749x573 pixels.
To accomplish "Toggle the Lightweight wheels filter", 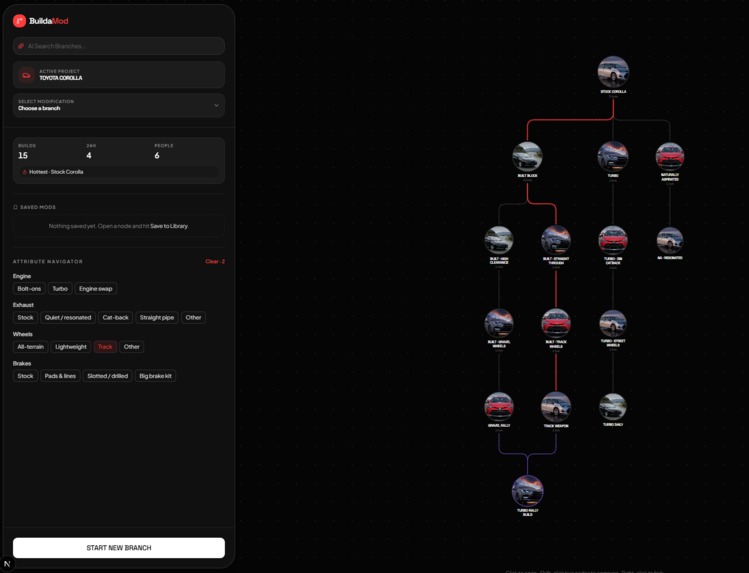I will pyautogui.click(x=71, y=347).
